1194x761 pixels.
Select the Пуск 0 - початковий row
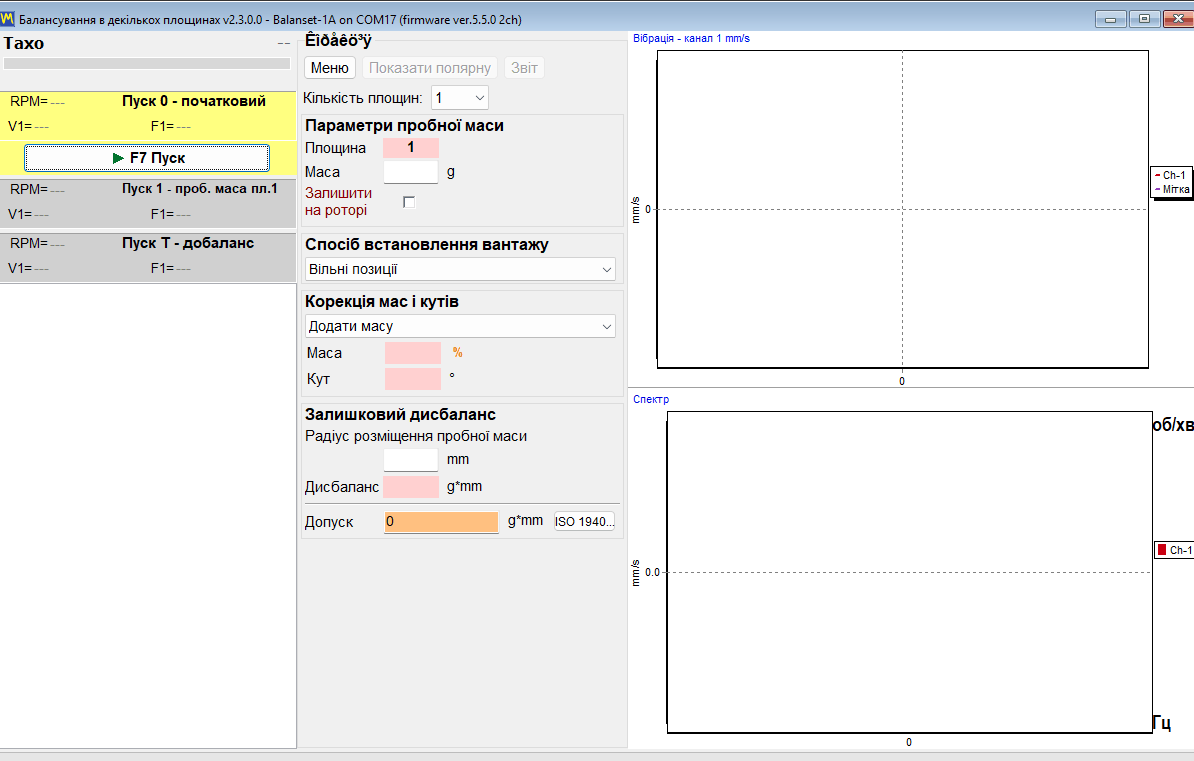[x=148, y=114]
